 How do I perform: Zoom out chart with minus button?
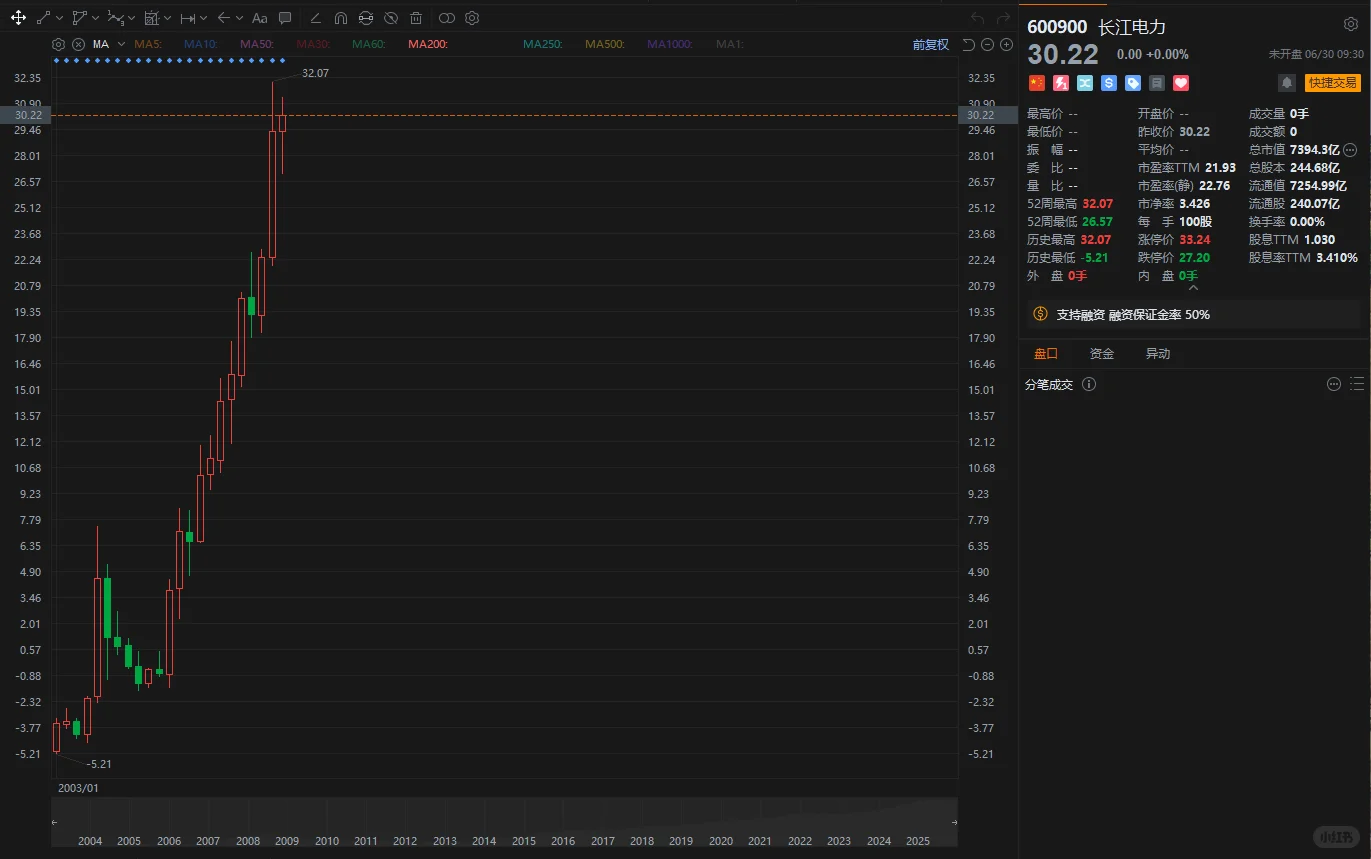tap(987, 44)
